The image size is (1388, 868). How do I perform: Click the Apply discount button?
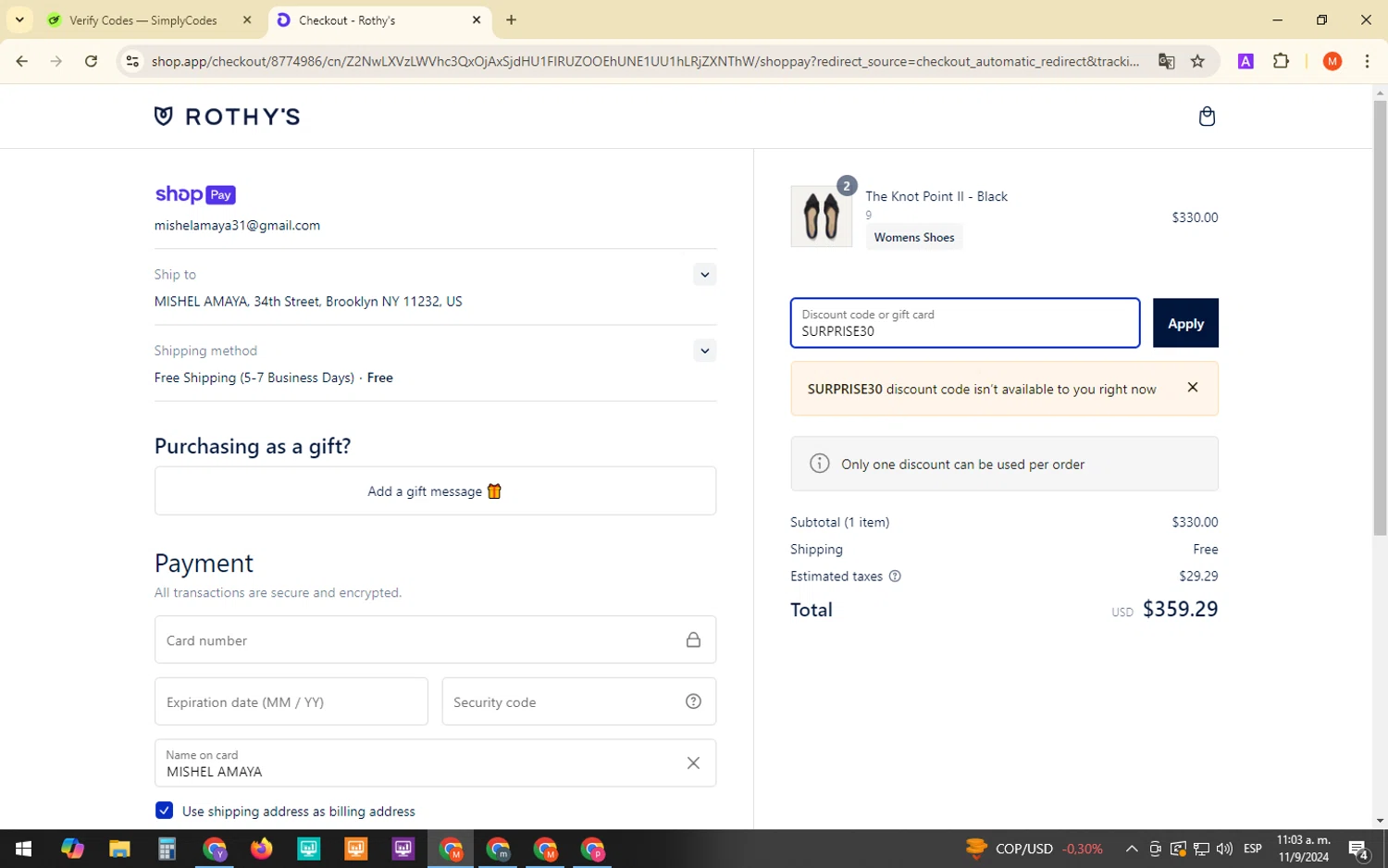click(1185, 323)
